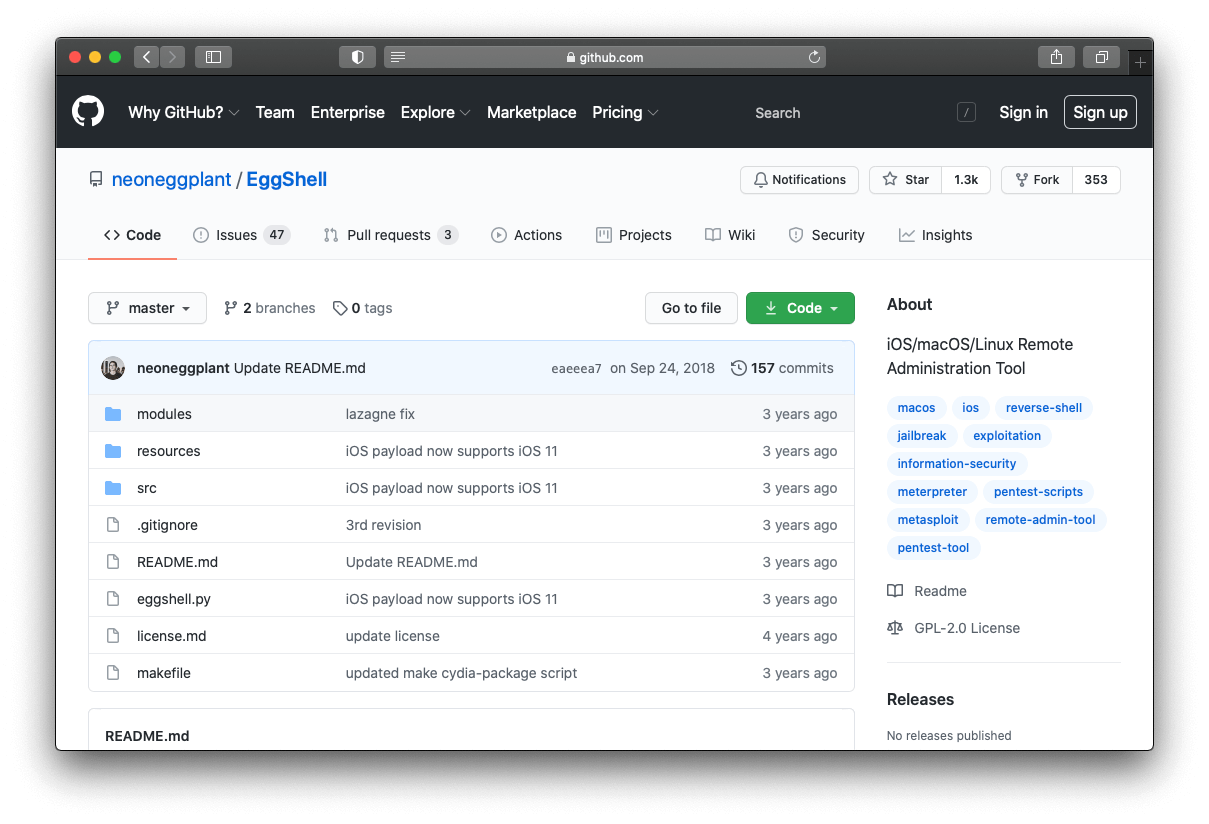Expand the Pricing dropdown
The image size is (1209, 824).
tap(625, 112)
